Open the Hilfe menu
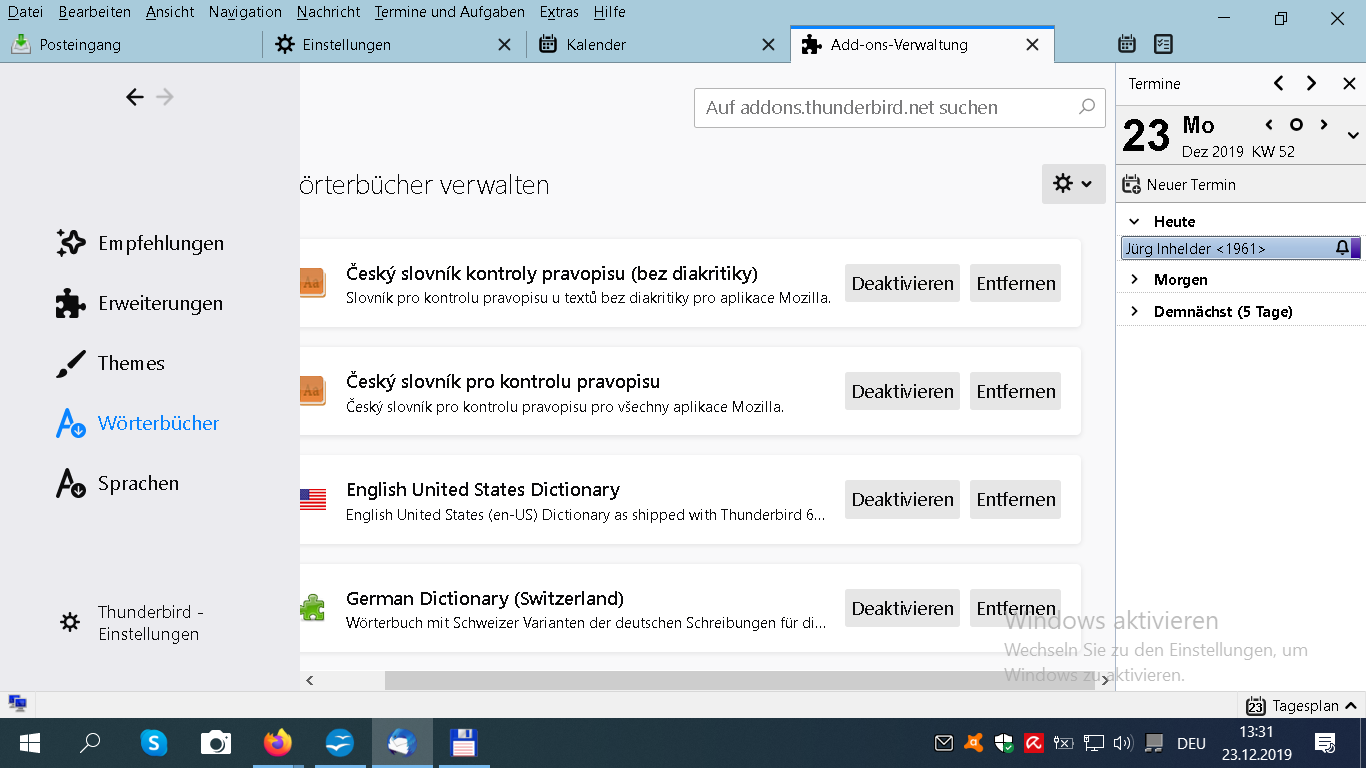This screenshot has width=1366, height=768. [609, 12]
